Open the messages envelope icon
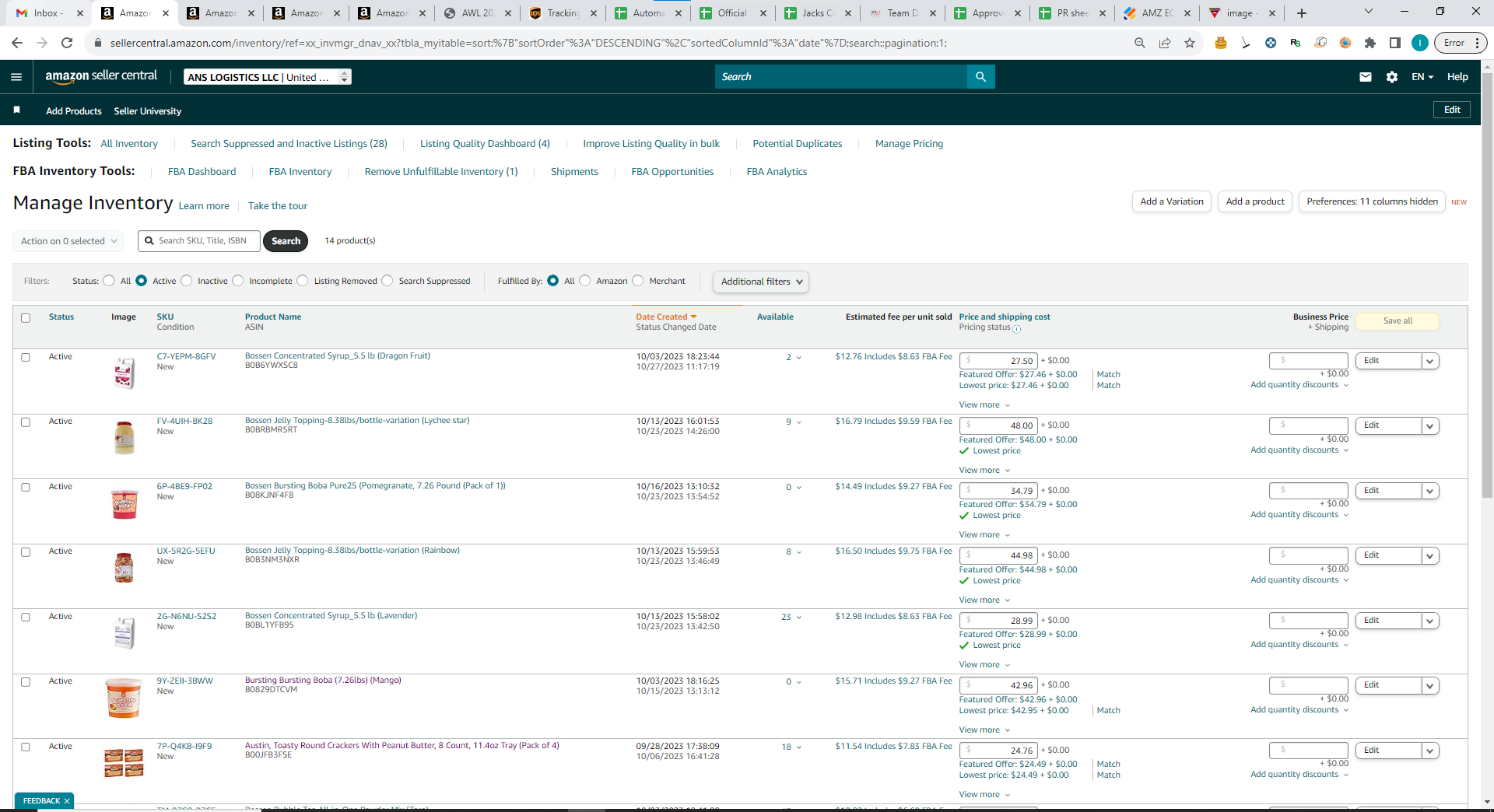1494x812 pixels. point(1366,77)
